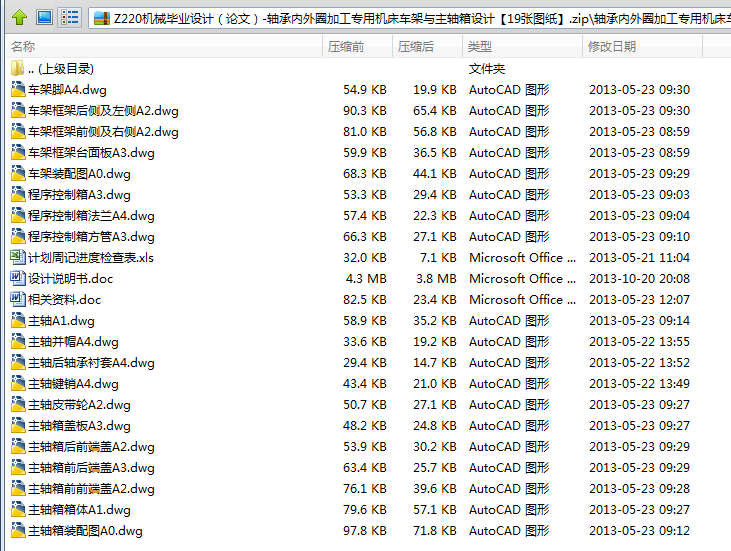Click the dwg icon of 主轴箱前前端盖A2.dwg
Viewport: 731px width, 551px height.
(x=18, y=488)
